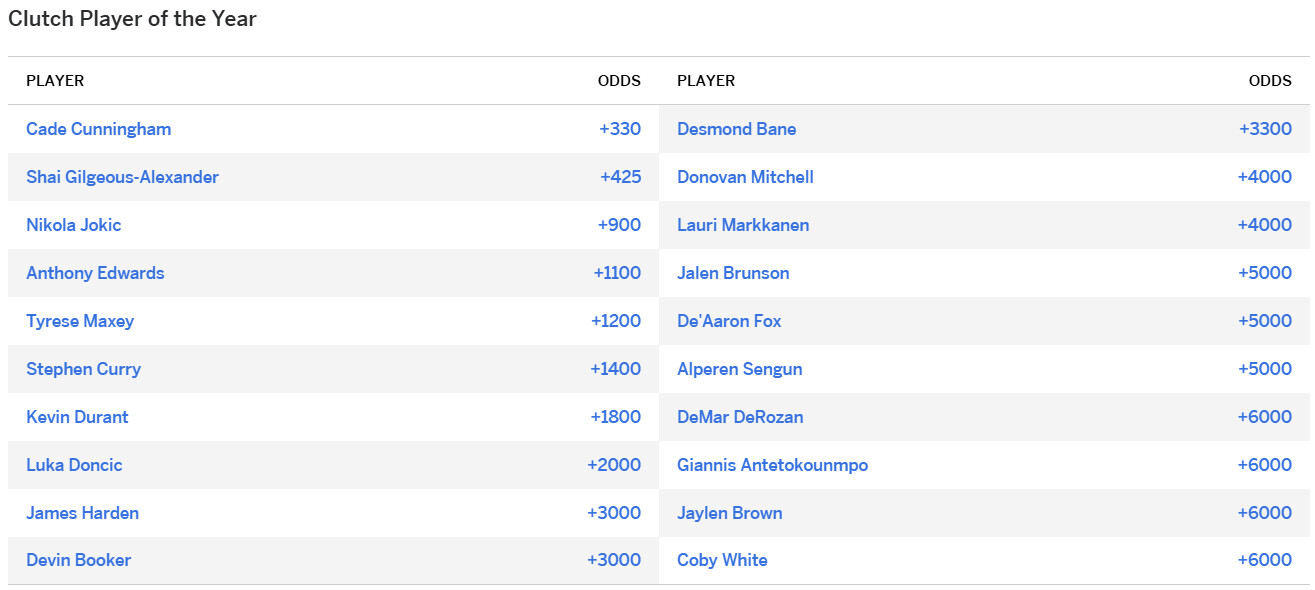
Task: Click Cade Cunningham's +330 odds
Action: click(620, 129)
